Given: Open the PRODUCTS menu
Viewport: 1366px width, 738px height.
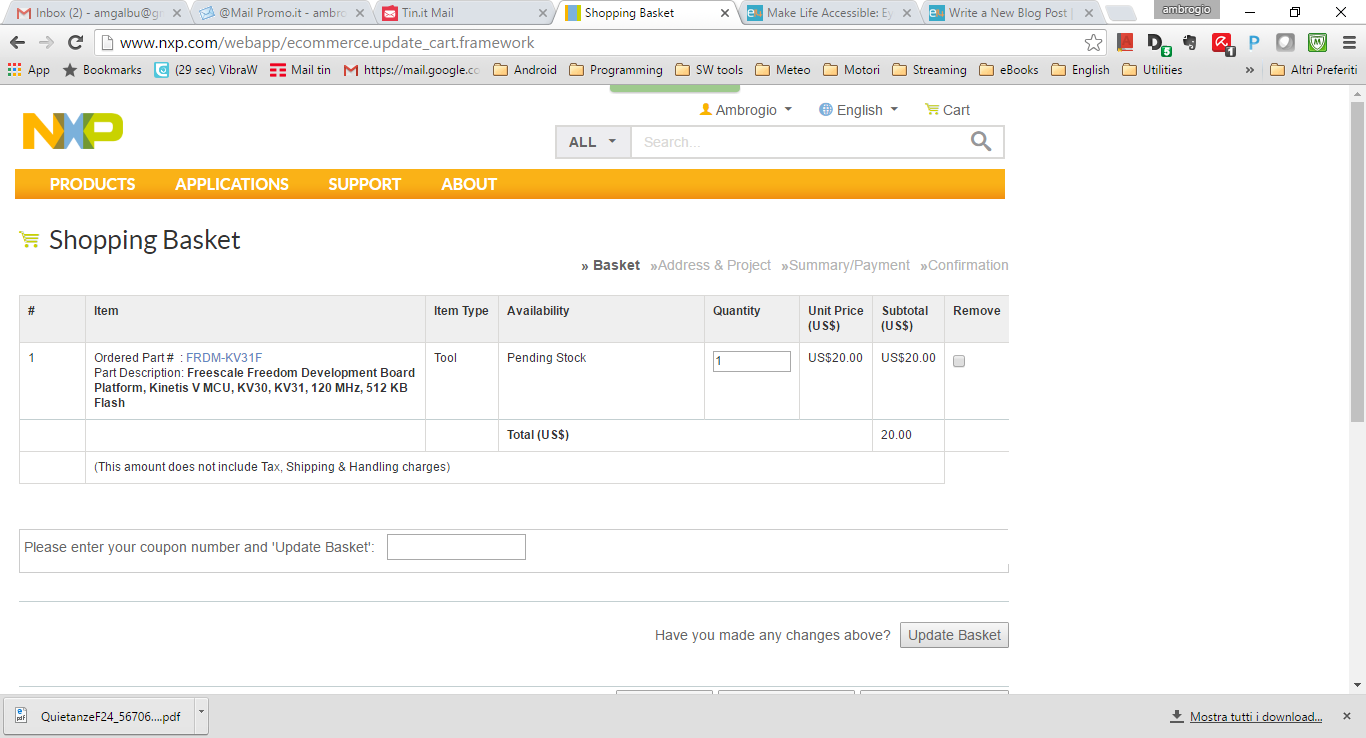Looking at the screenshot, I should pyautogui.click(x=92, y=184).
